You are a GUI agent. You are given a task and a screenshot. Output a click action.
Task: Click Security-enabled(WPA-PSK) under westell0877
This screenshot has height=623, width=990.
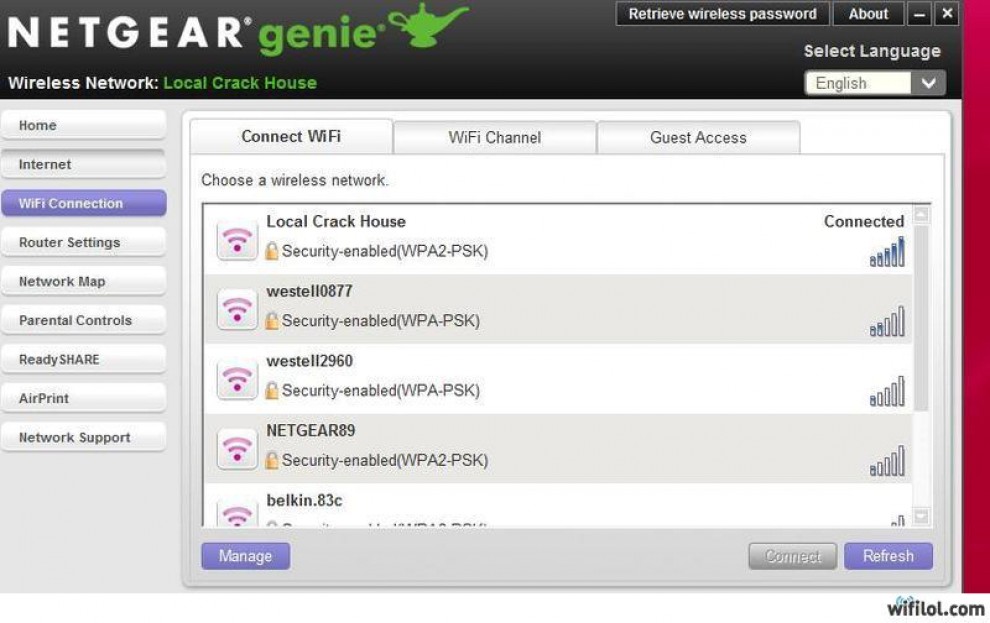[x=381, y=321]
